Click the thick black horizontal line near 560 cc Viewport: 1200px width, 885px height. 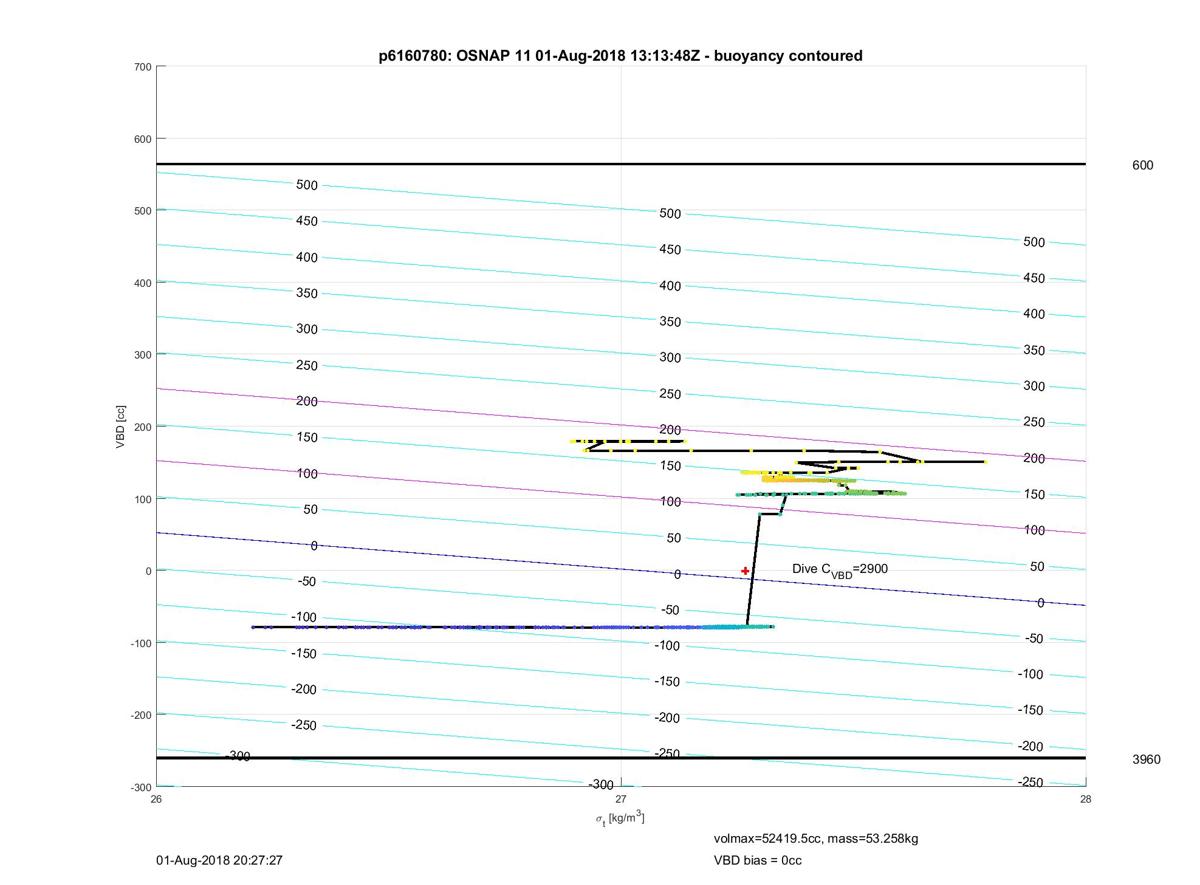[x=620, y=164]
